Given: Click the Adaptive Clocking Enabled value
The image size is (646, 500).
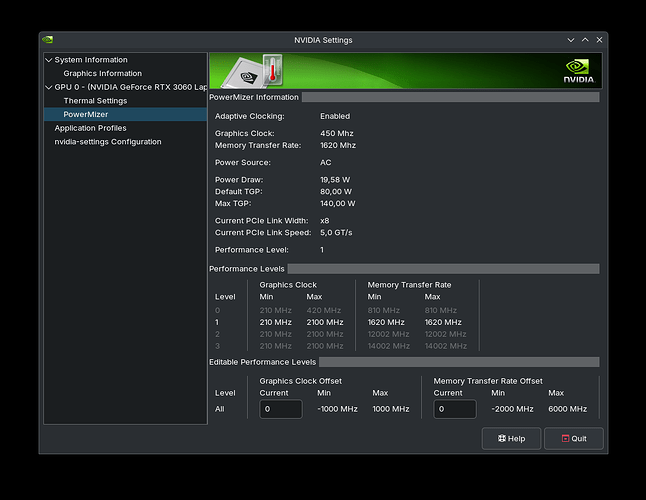Looking at the screenshot, I should point(335,116).
